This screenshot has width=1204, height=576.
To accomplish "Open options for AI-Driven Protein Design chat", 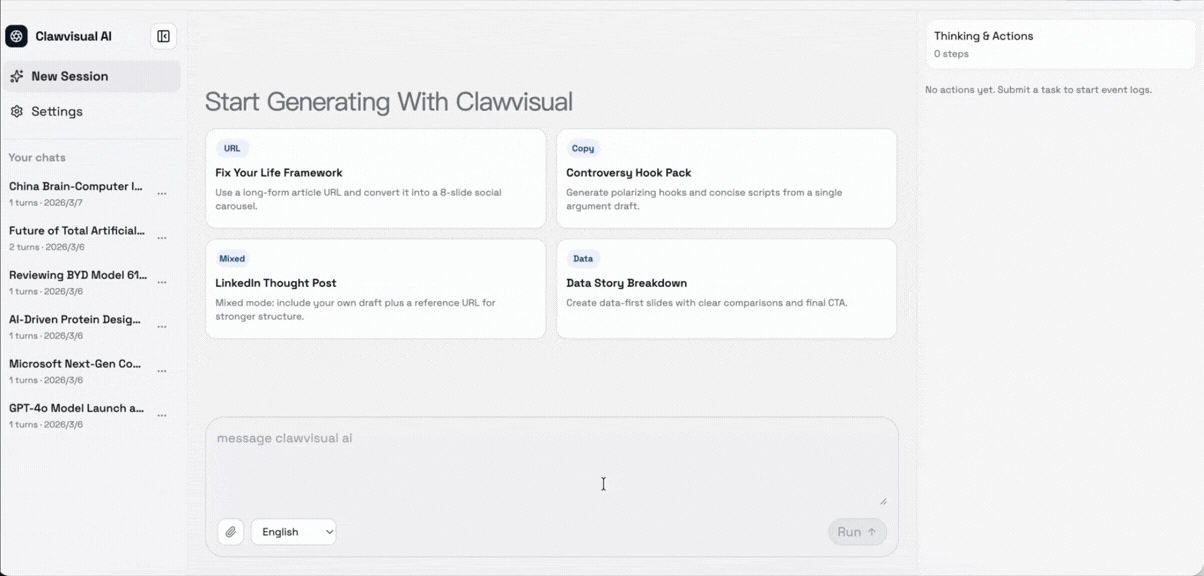I will click(162, 327).
